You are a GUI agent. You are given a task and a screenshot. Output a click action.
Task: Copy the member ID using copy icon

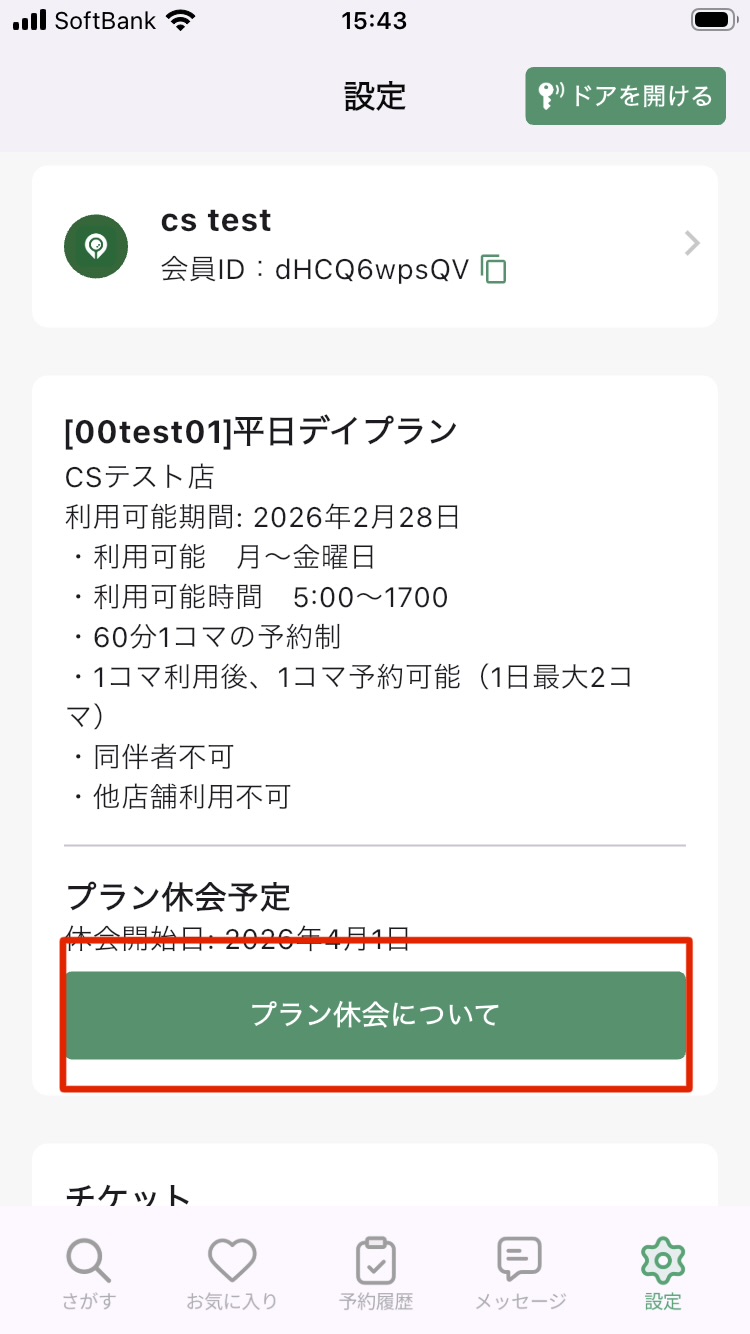pos(494,269)
